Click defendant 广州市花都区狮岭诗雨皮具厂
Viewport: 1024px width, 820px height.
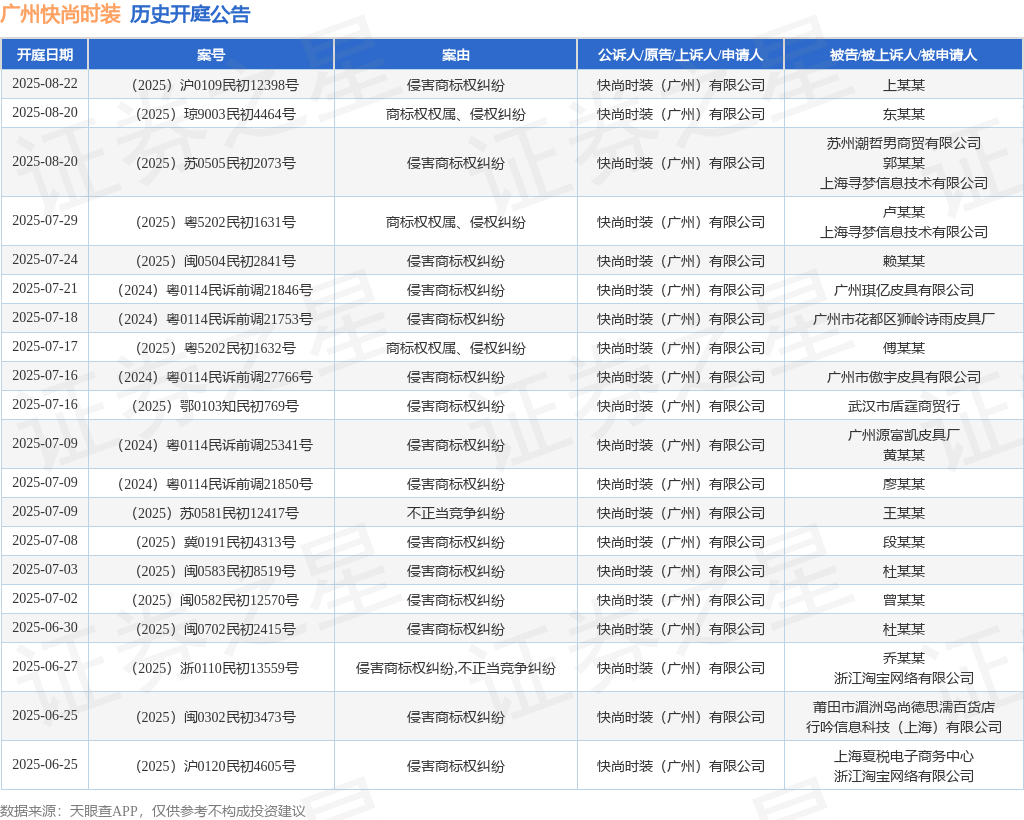(x=904, y=319)
